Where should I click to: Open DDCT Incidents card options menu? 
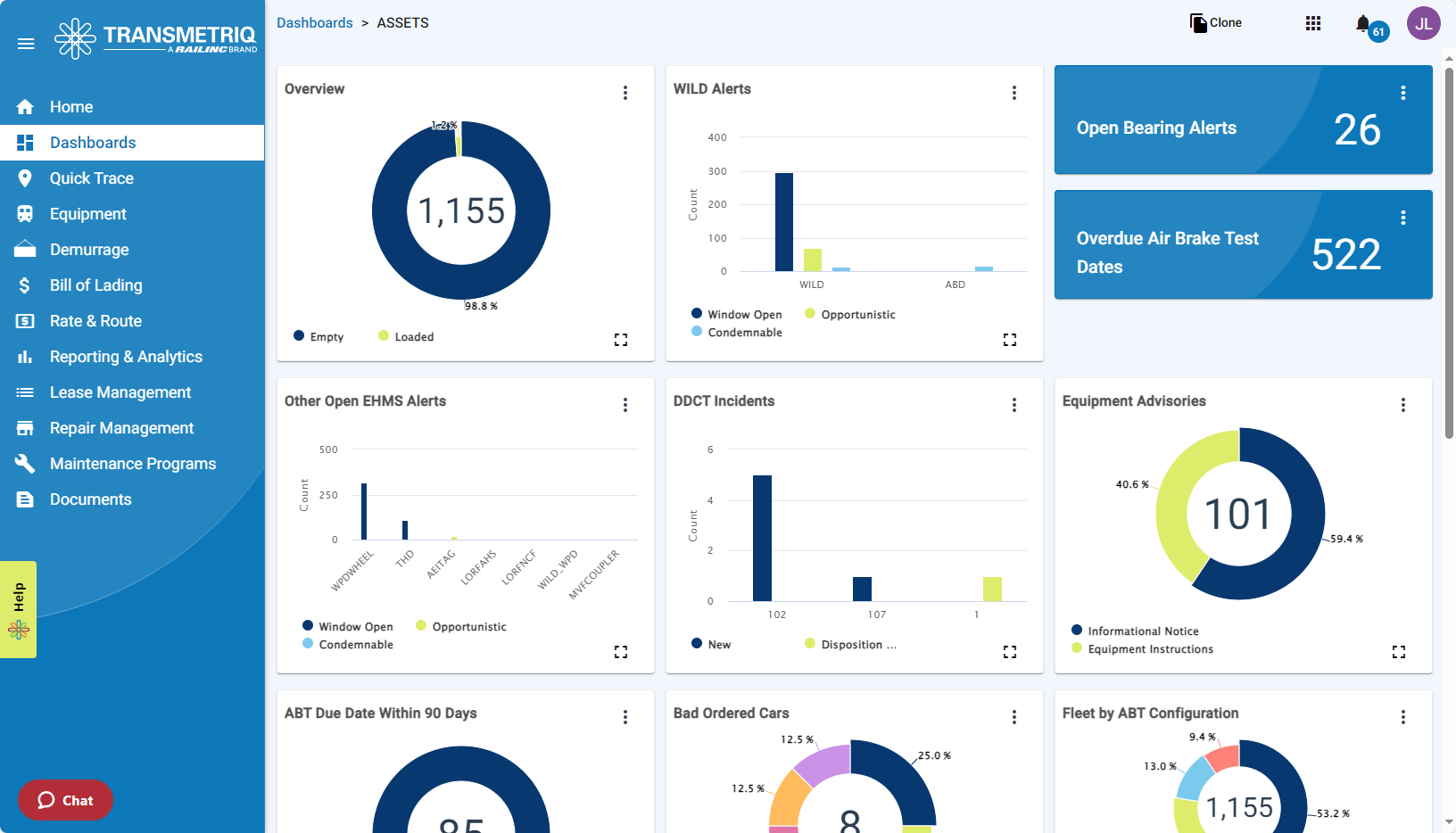1014,405
